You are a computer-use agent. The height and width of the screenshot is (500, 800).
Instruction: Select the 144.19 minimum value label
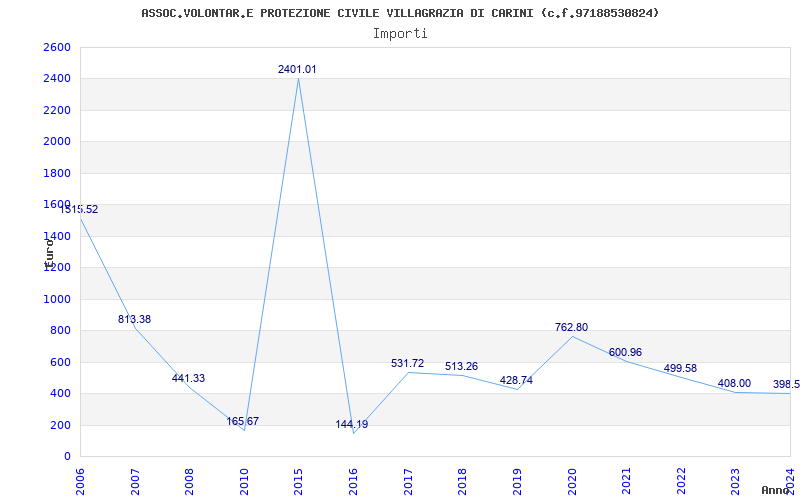(x=352, y=424)
